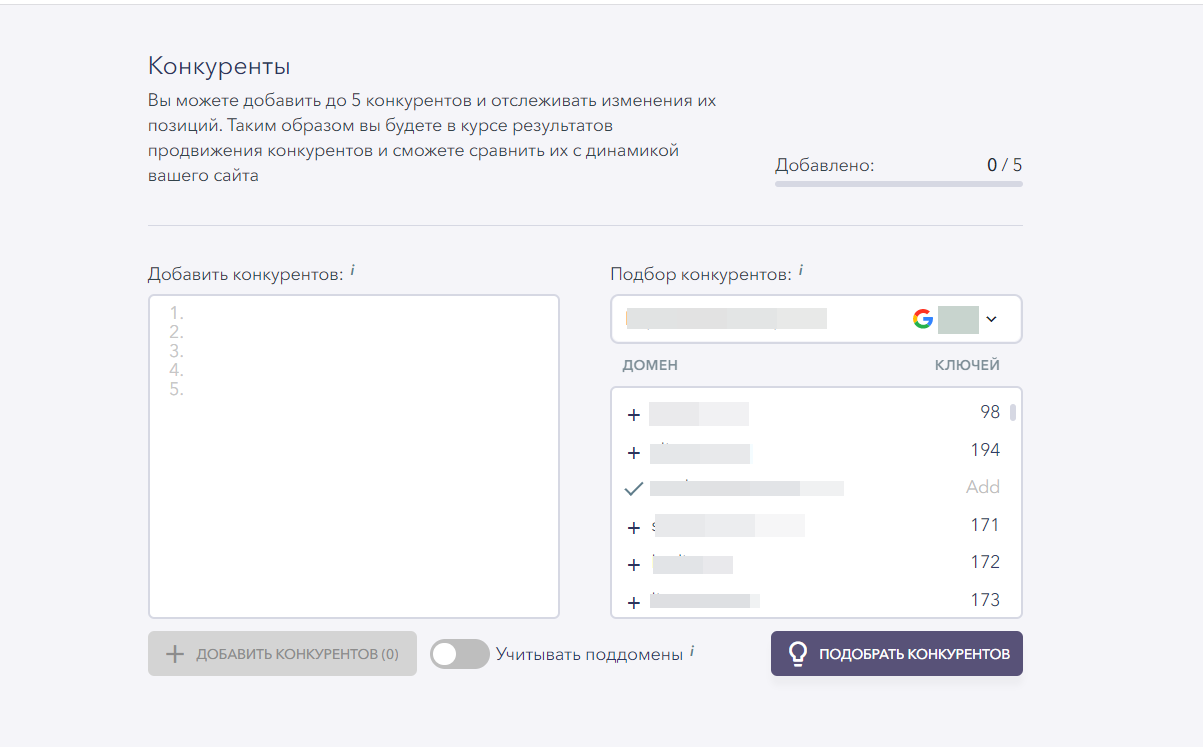Image resolution: width=1203 pixels, height=747 pixels.
Task: Click the checkmark on the already added domain row
Action: (x=633, y=489)
